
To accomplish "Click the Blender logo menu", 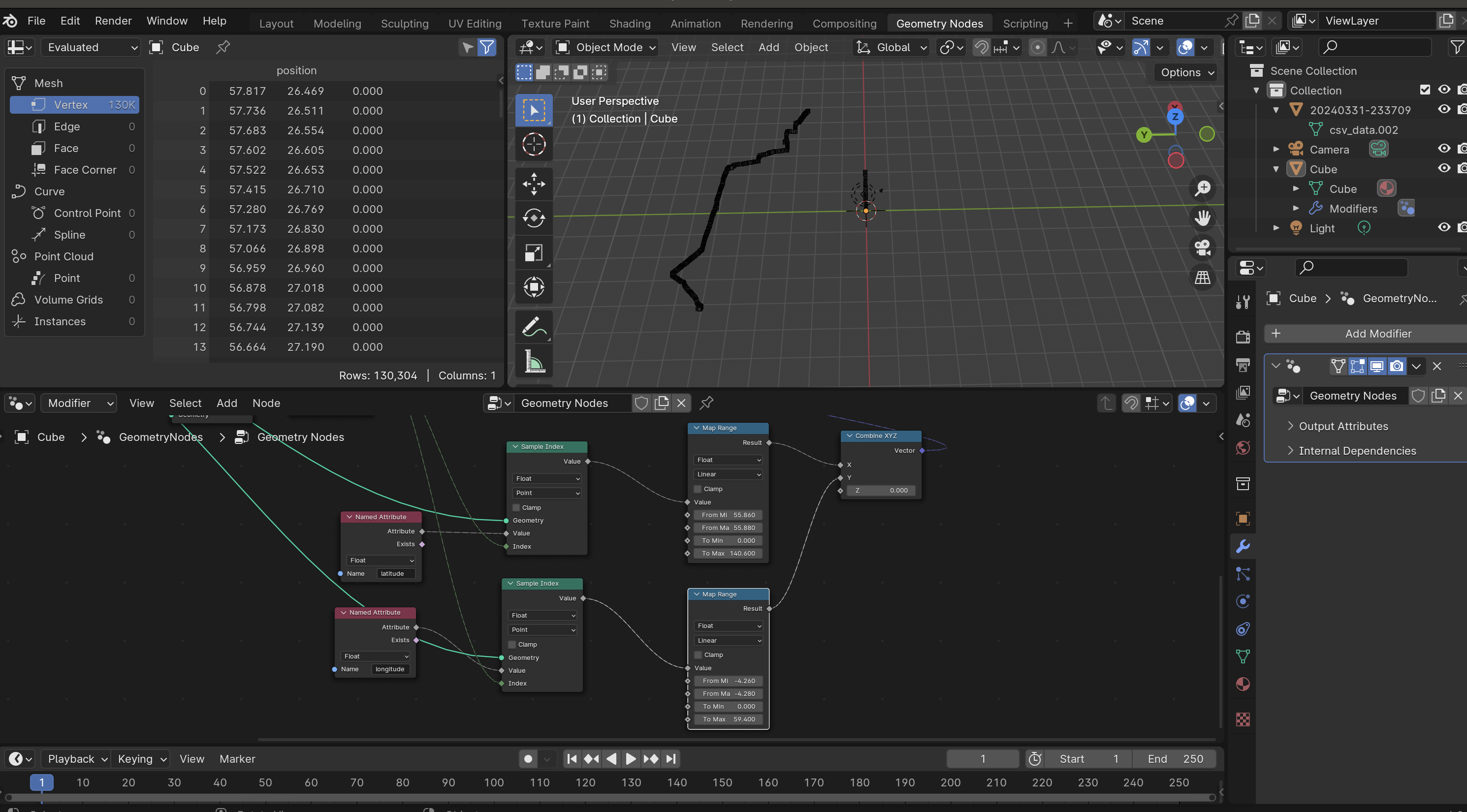I will click(10, 21).
